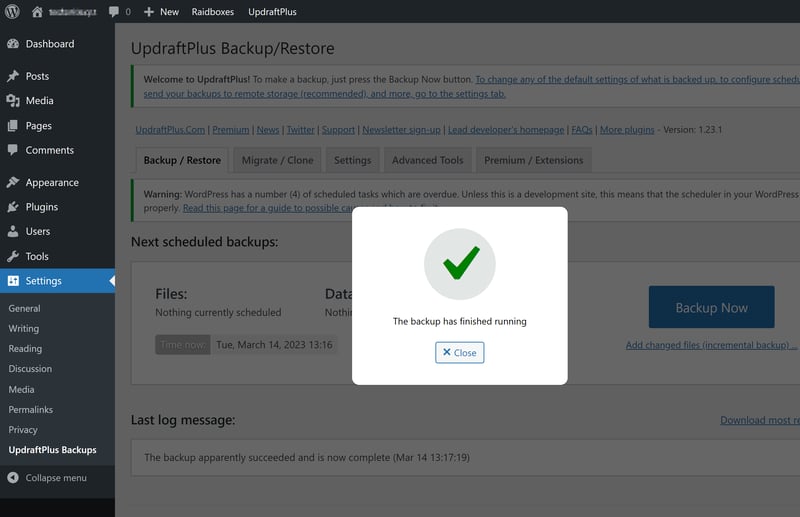Viewport: 800px width, 517px height.
Task: Open Raidboxes menu in admin bar
Action: 210,12
